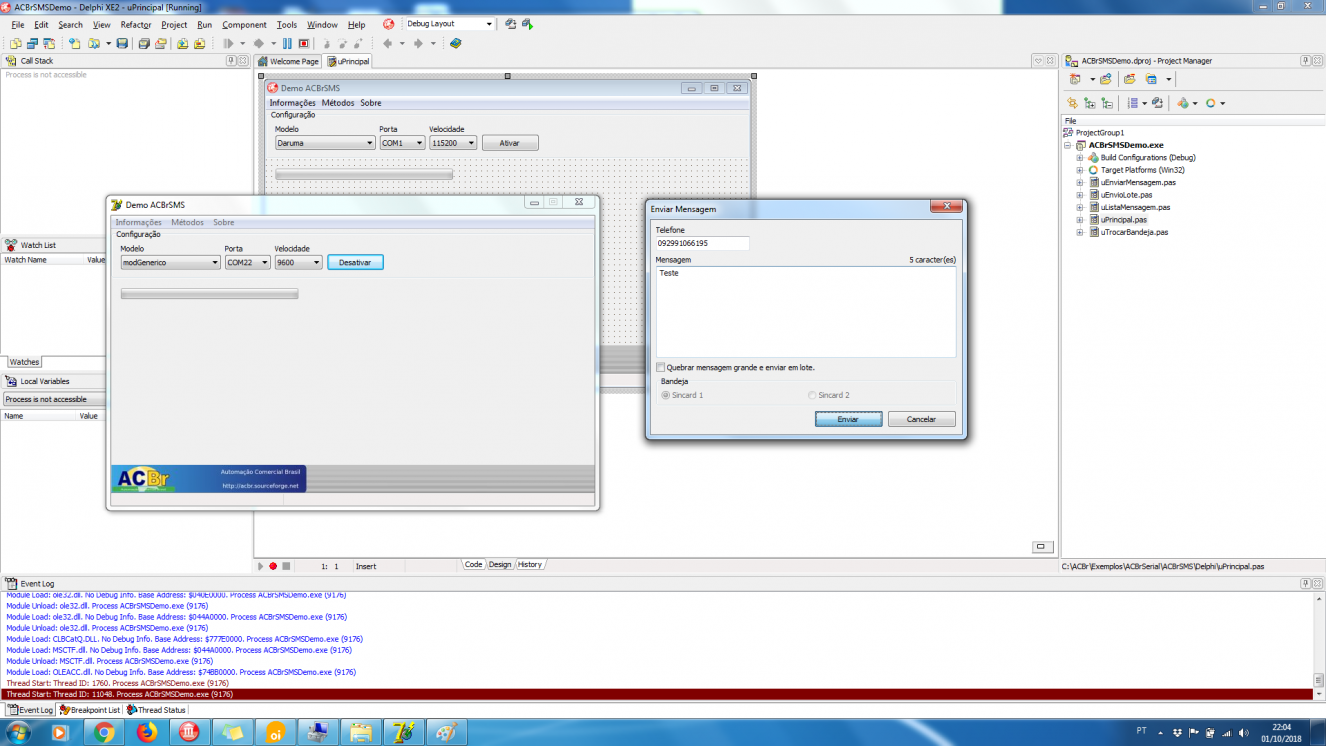This screenshot has height=746, width=1326.
Task: Select uTrocarBandeja.pas in Project Manager
Action: click(1134, 232)
